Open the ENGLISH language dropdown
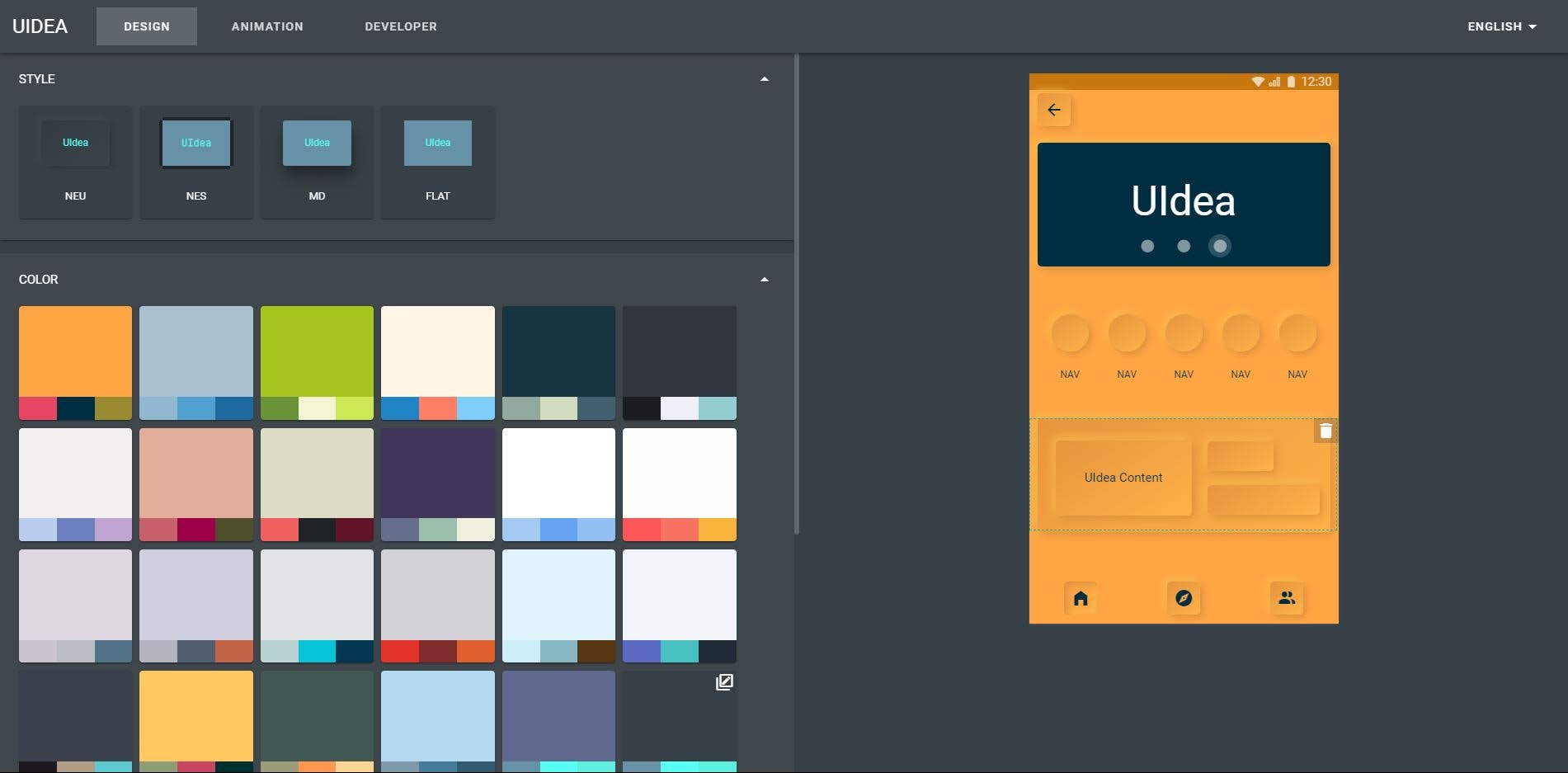The width and height of the screenshot is (1568, 773). pyautogui.click(x=1500, y=26)
